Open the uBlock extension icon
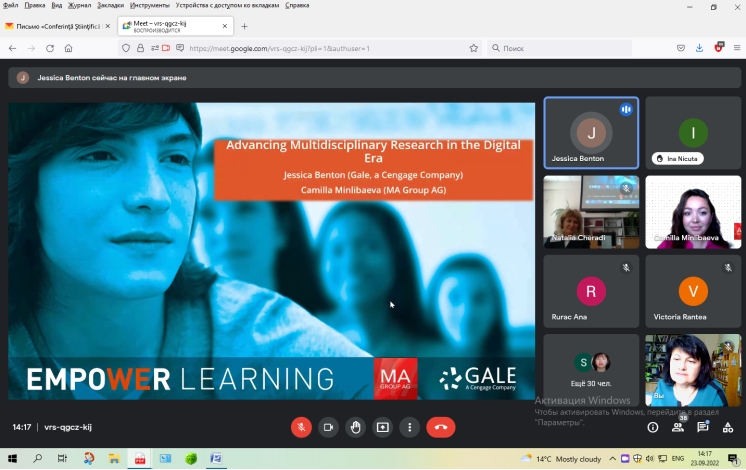Screen dimensions: 746x470 (718, 47)
